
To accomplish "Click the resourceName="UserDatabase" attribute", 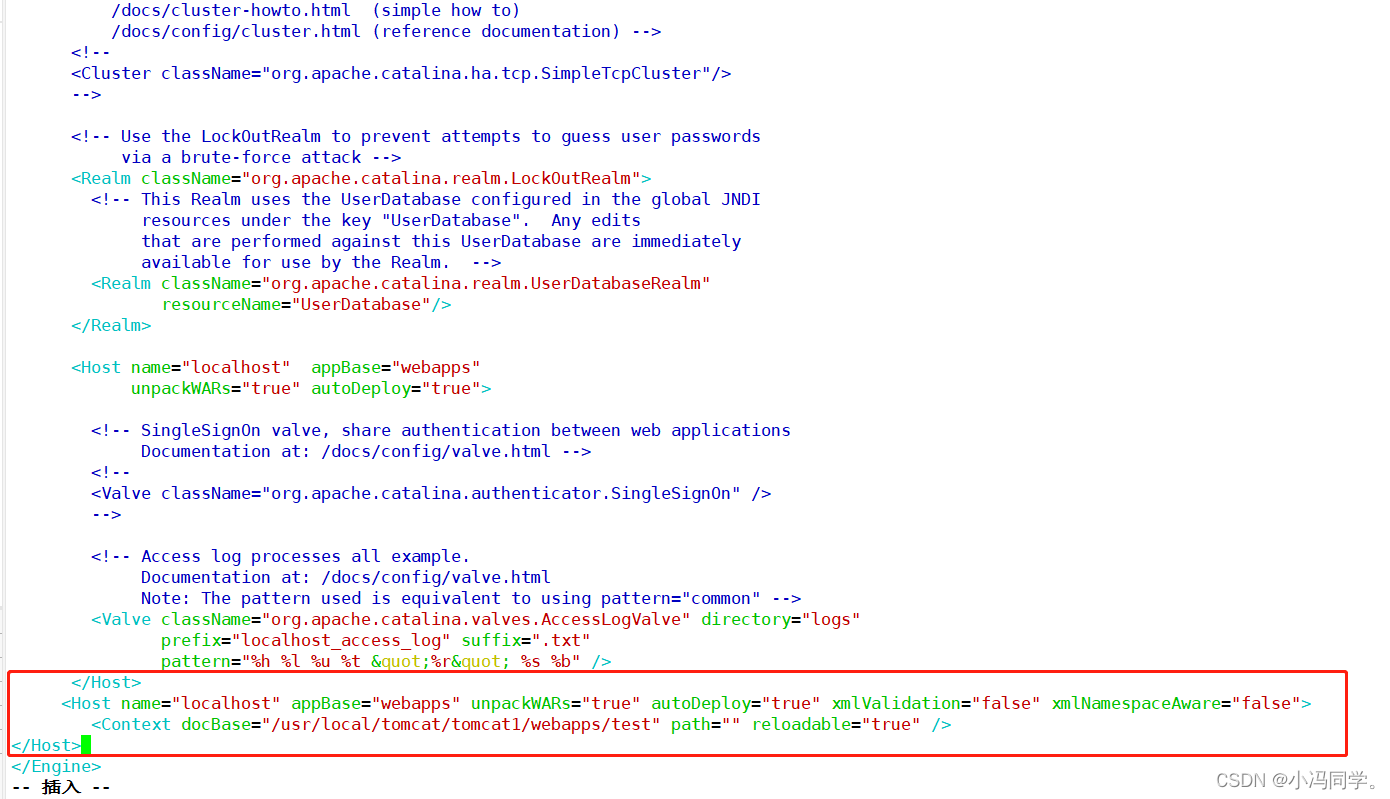I will coord(296,304).
